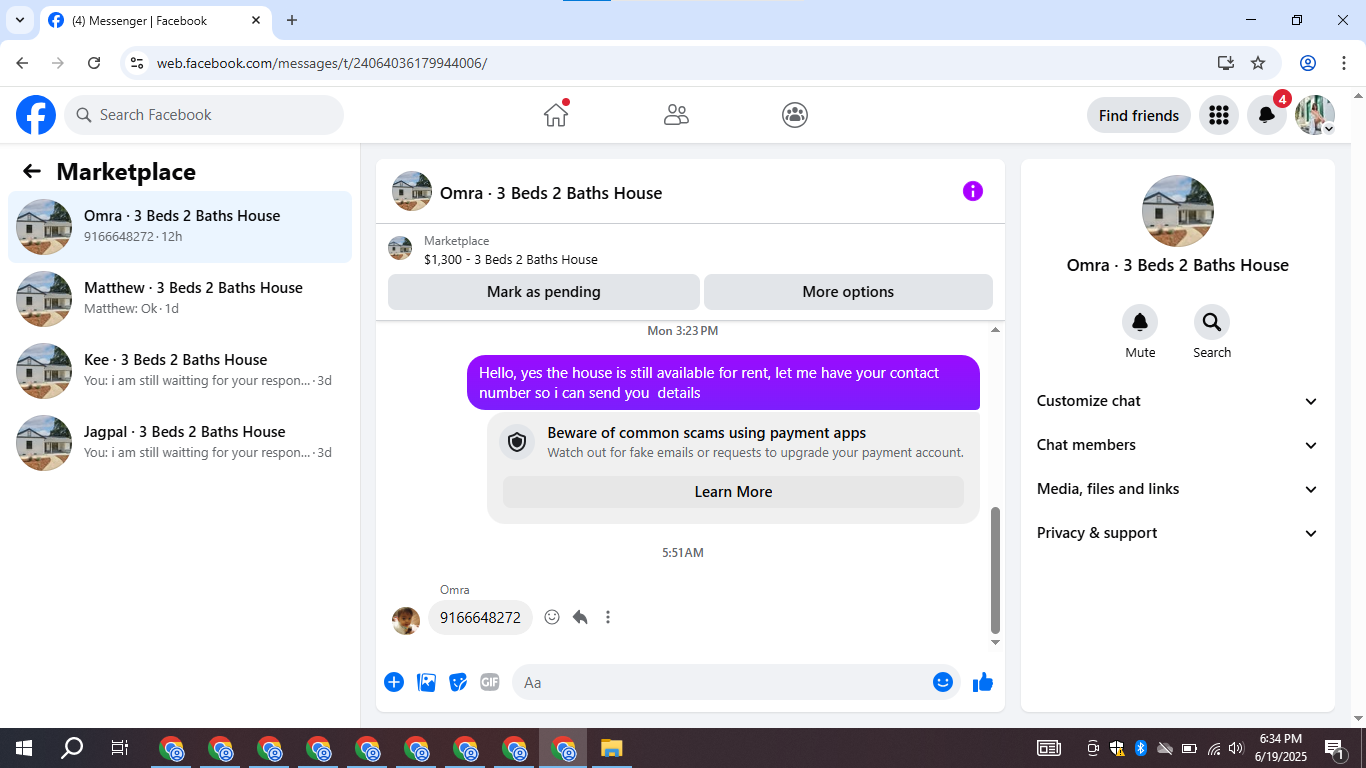
Task: Search in conversation using magnifier icon
Action: tap(1212, 322)
